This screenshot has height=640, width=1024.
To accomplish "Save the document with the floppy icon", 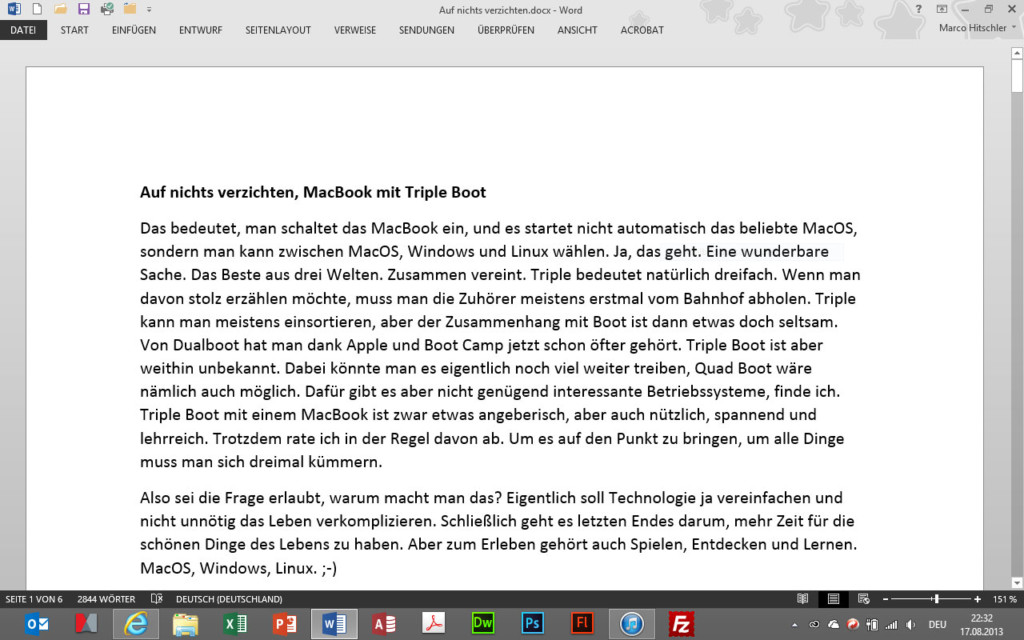I will 84,9.
